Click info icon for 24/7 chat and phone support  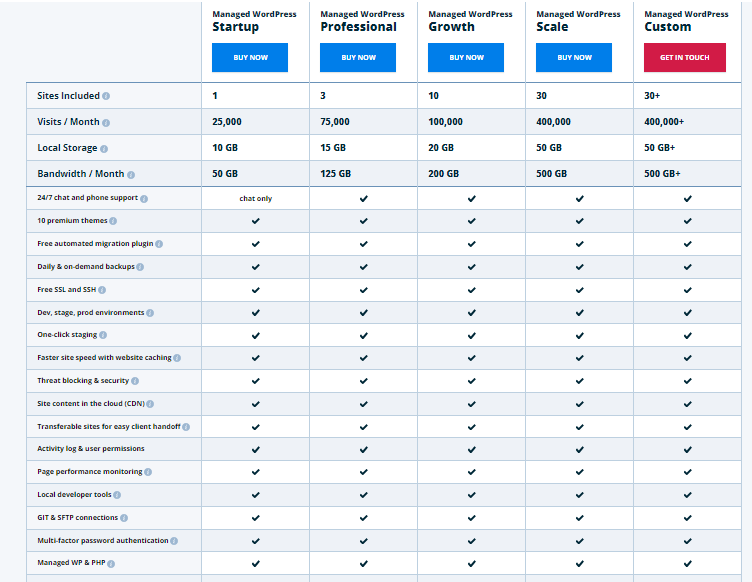144,198
